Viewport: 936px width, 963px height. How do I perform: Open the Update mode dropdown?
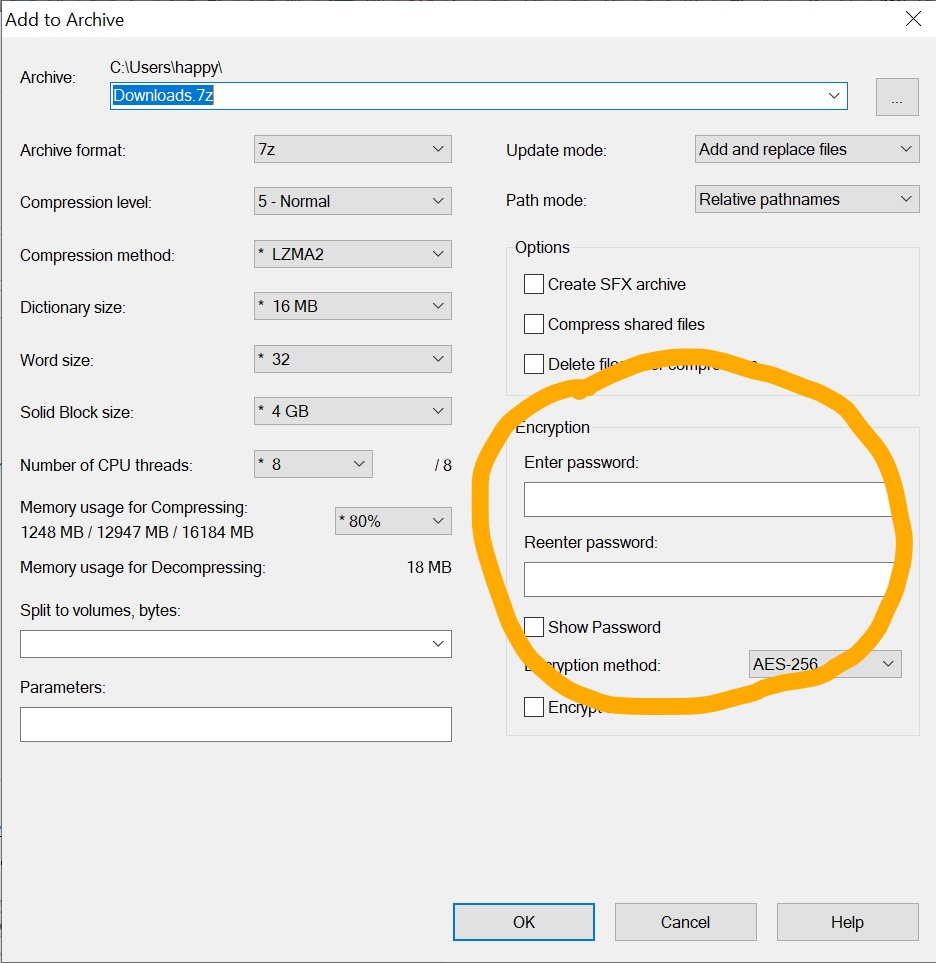(x=806, y=149)
